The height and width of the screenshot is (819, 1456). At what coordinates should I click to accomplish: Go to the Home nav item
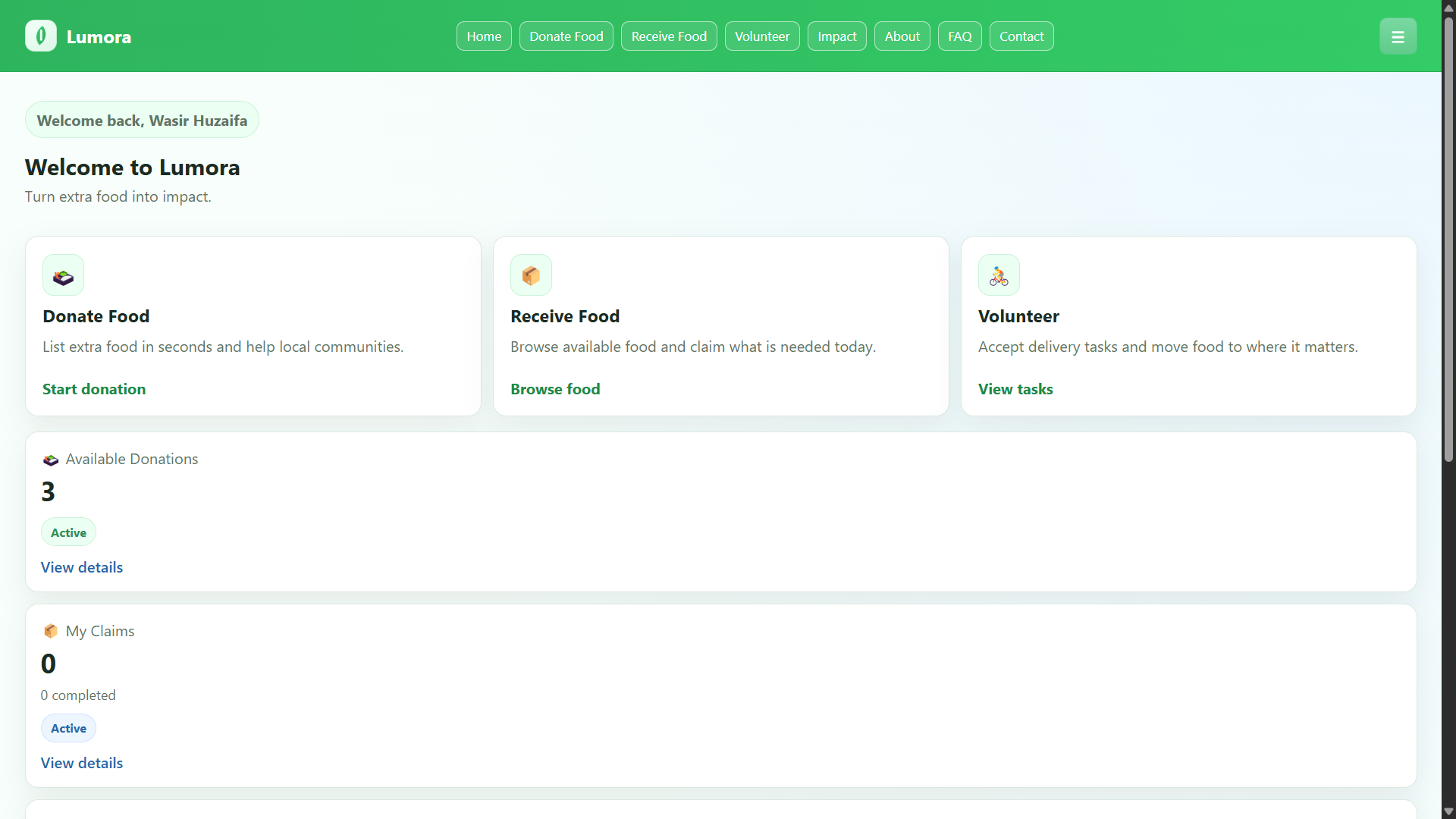(x=484, y=36)
